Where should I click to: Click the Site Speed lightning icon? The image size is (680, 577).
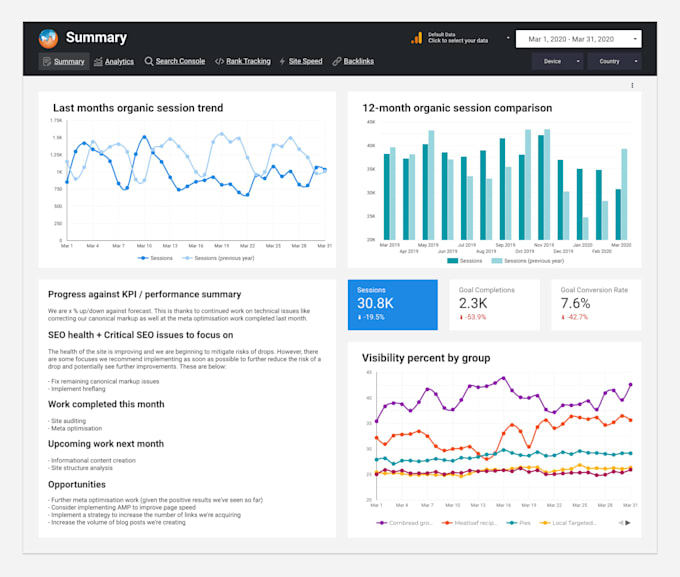282,61
